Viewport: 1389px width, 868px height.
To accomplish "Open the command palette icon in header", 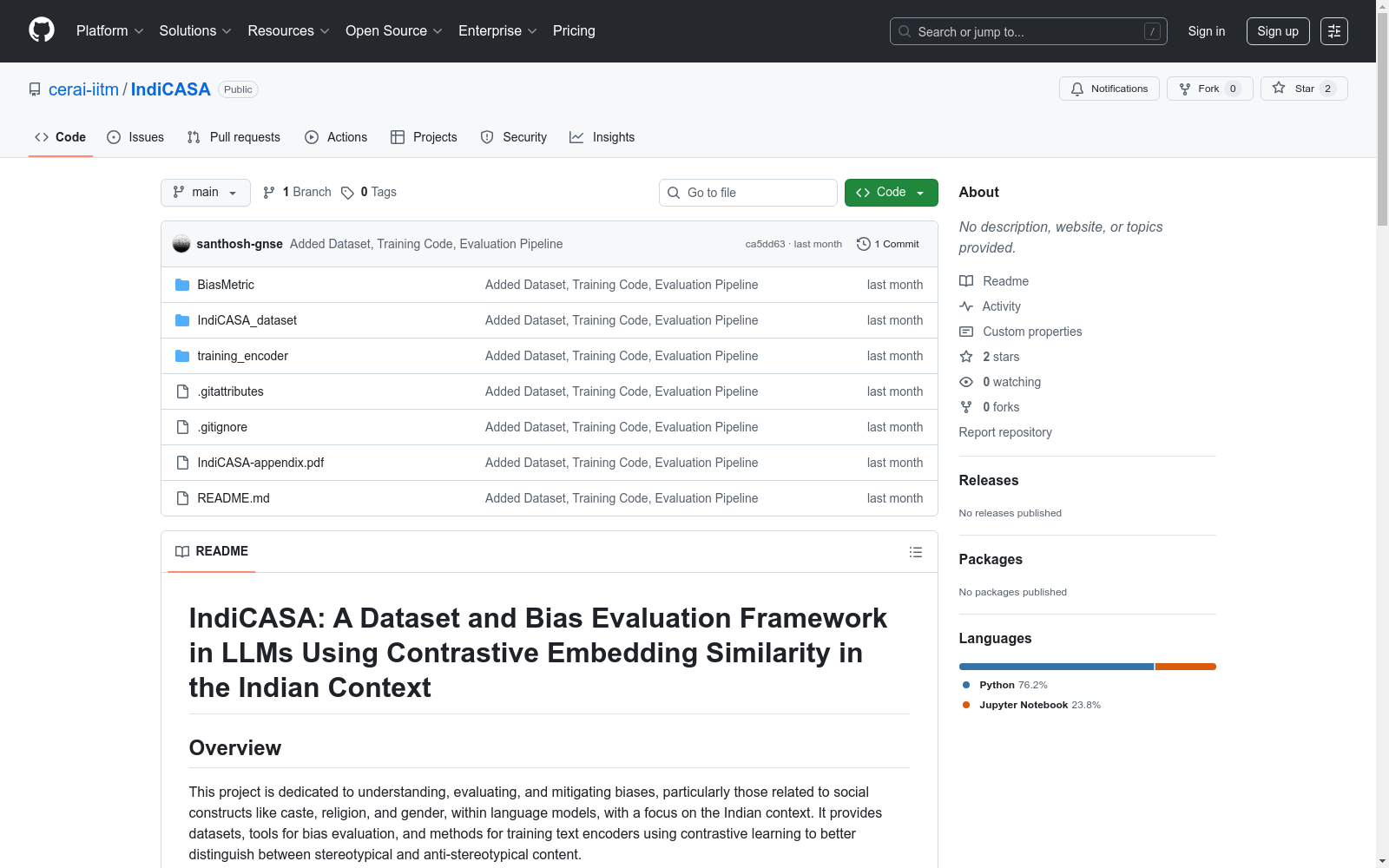I will (x=1334, y=31).
